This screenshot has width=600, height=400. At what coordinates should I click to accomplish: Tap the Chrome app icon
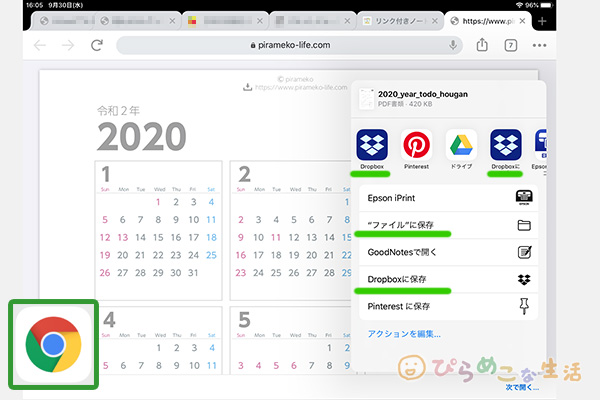click(x=53, y=344)
